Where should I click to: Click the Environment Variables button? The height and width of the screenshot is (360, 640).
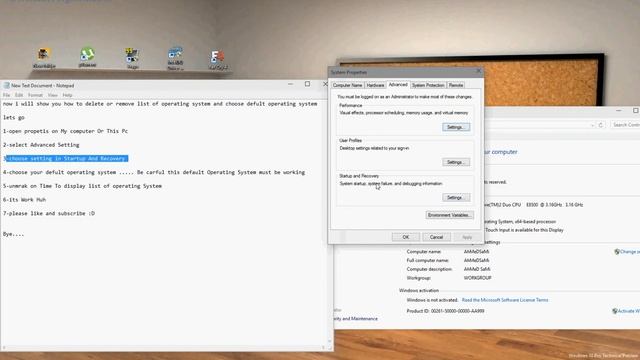coord(449,215)
